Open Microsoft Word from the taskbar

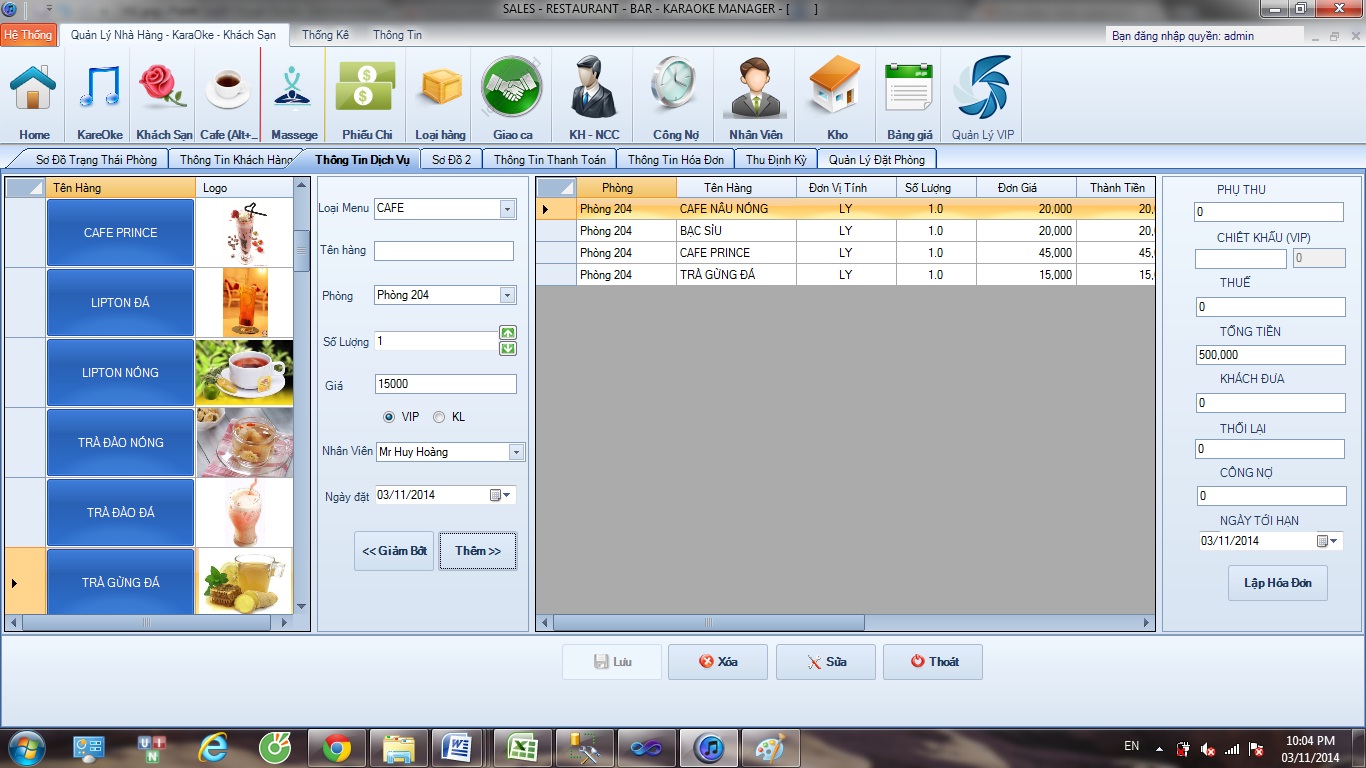tap(459, 748)
